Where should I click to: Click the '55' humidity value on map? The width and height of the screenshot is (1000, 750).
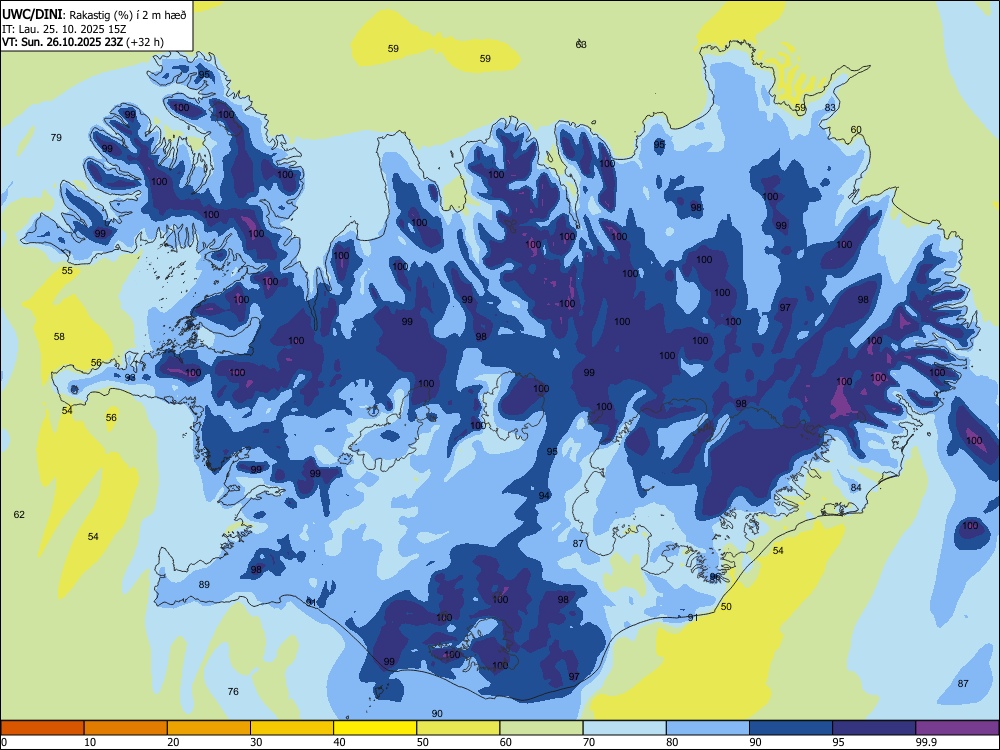67,270
